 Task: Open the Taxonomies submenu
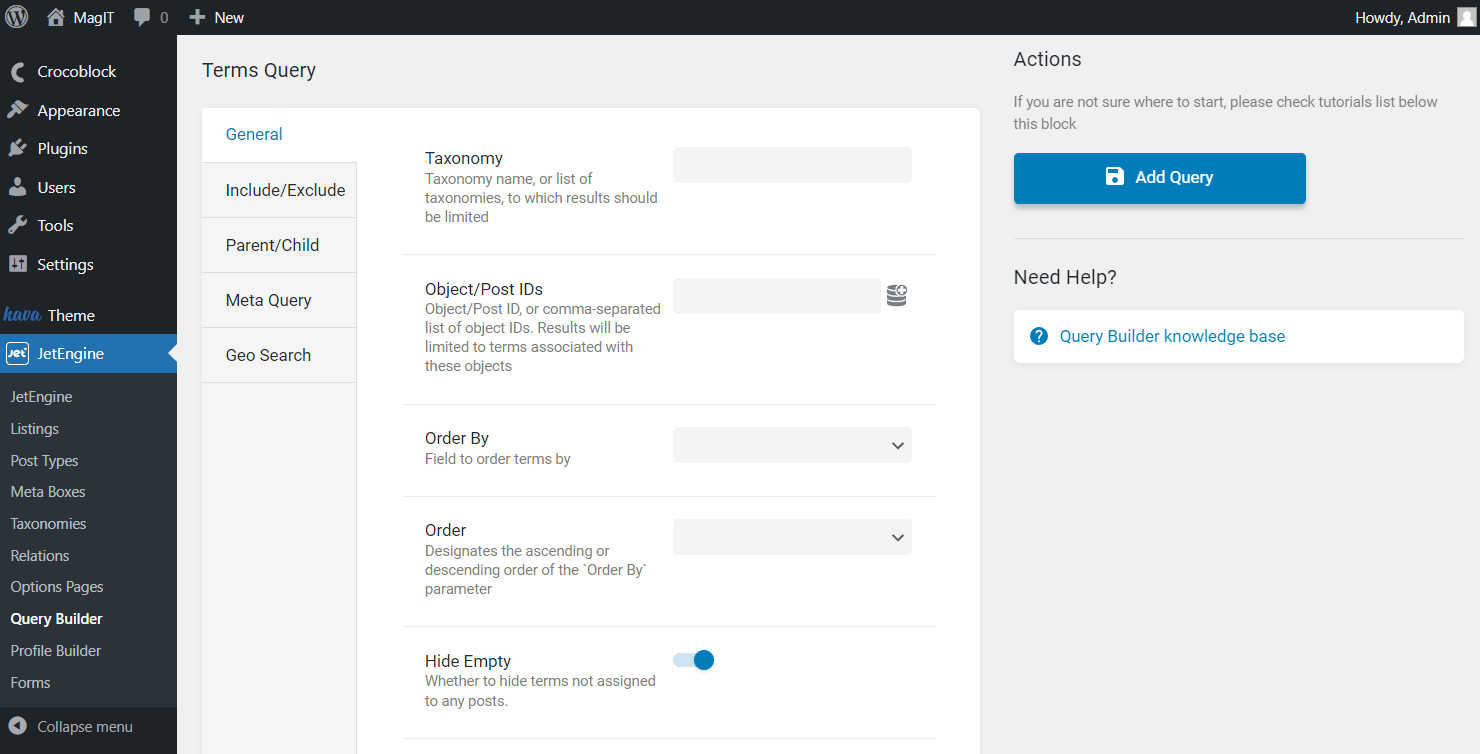(x=49, y=524)
